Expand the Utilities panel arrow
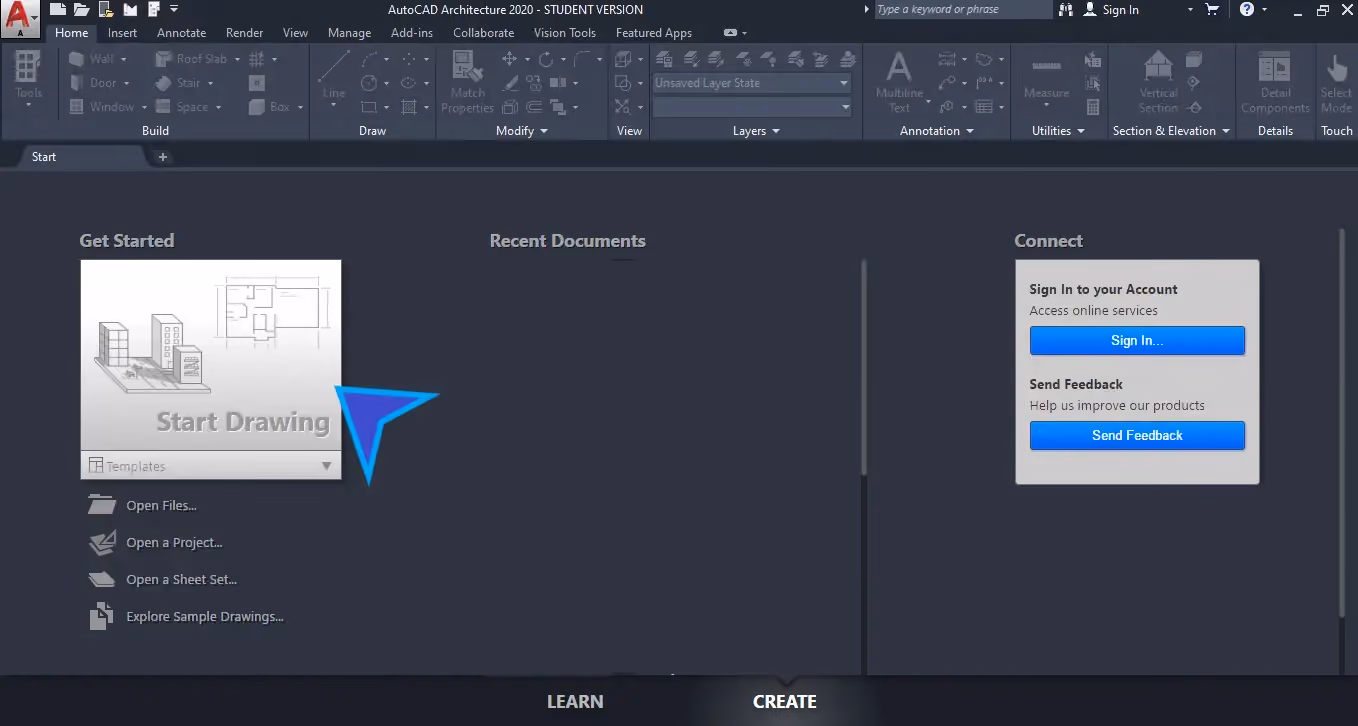This screenshot has height=726, width=1358. (1081, 131)
